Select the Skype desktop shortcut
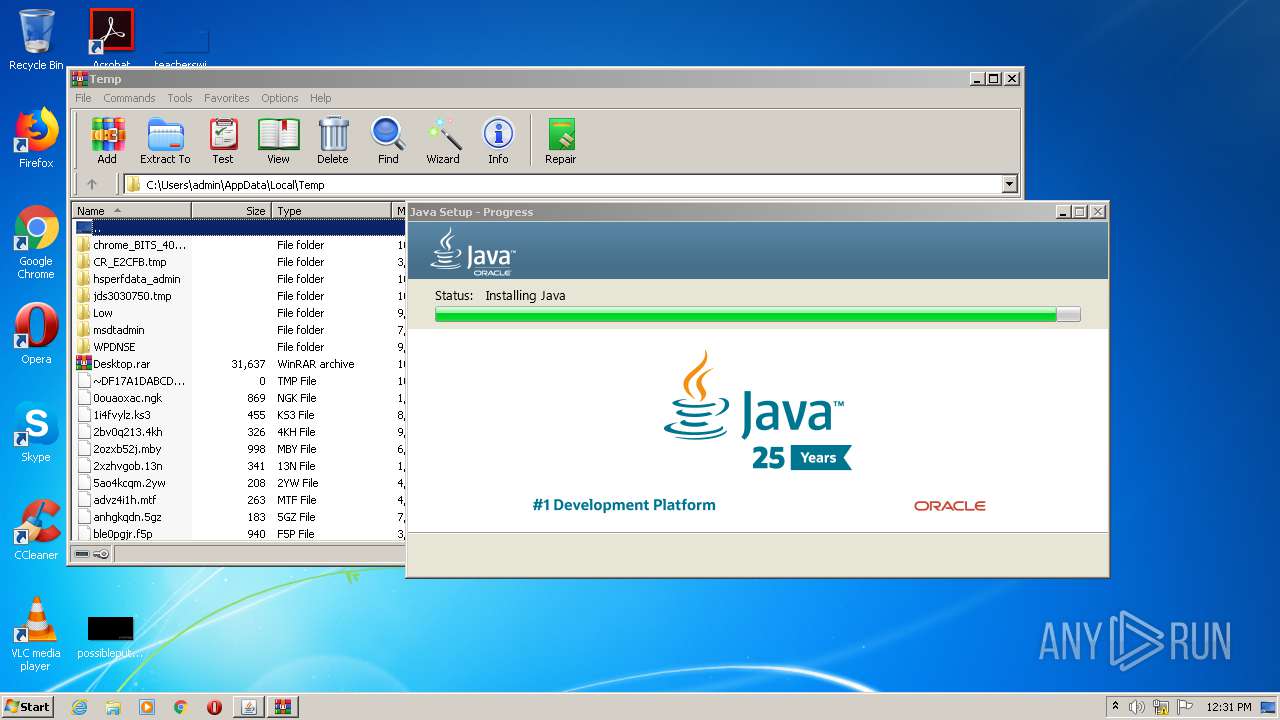 click(36, 432)
